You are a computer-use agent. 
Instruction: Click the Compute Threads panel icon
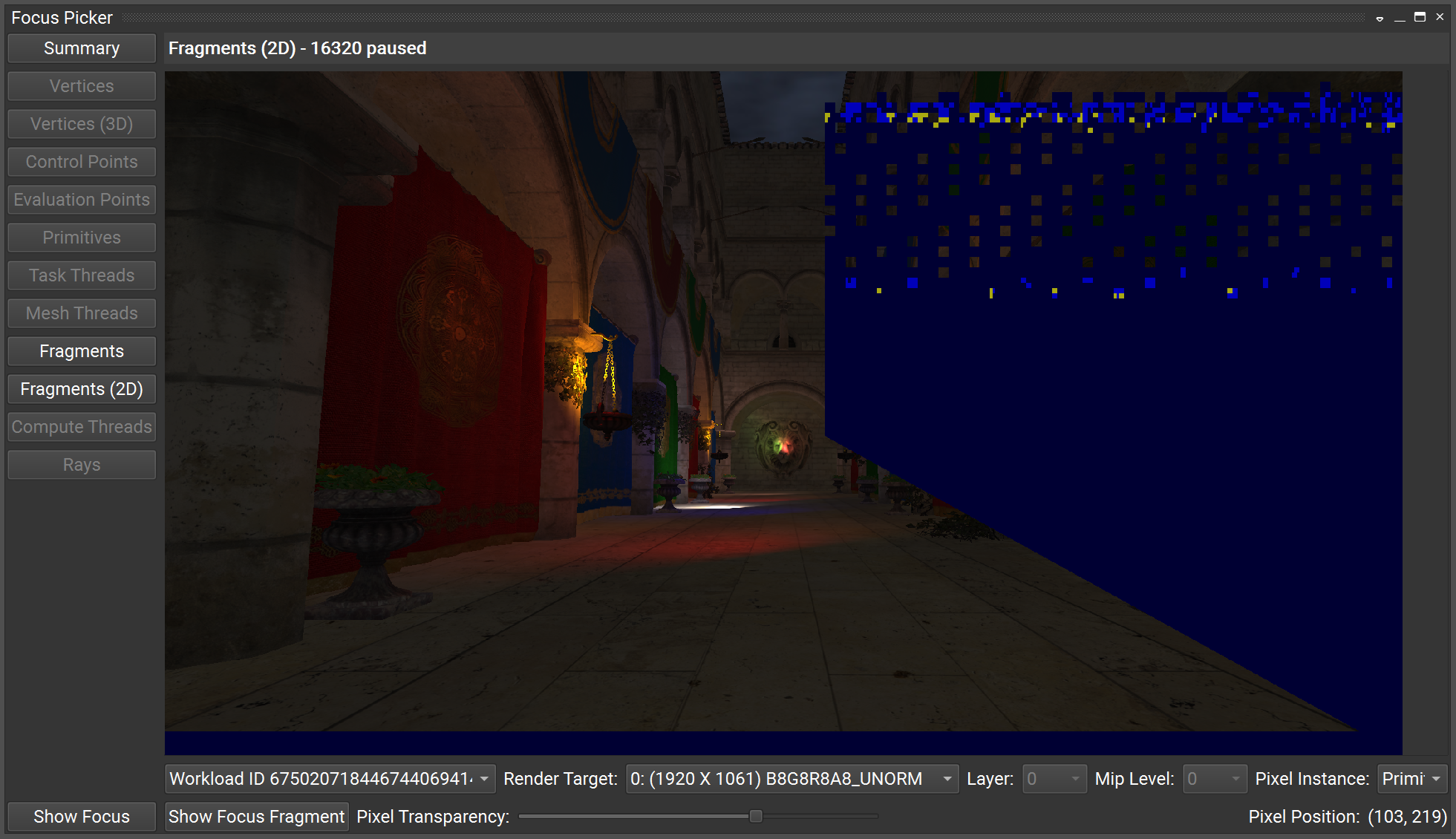81,426
